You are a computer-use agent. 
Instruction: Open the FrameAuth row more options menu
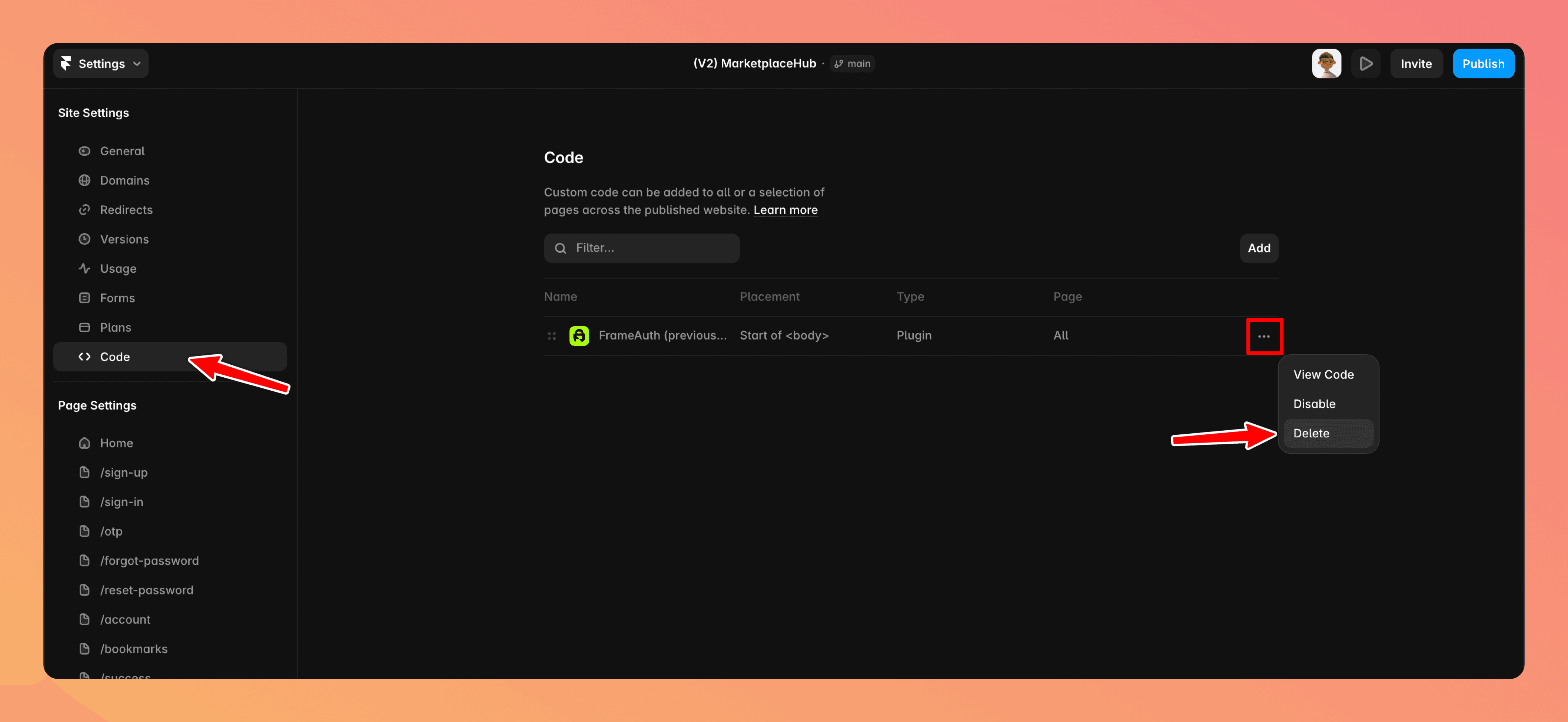point(1264,336)
